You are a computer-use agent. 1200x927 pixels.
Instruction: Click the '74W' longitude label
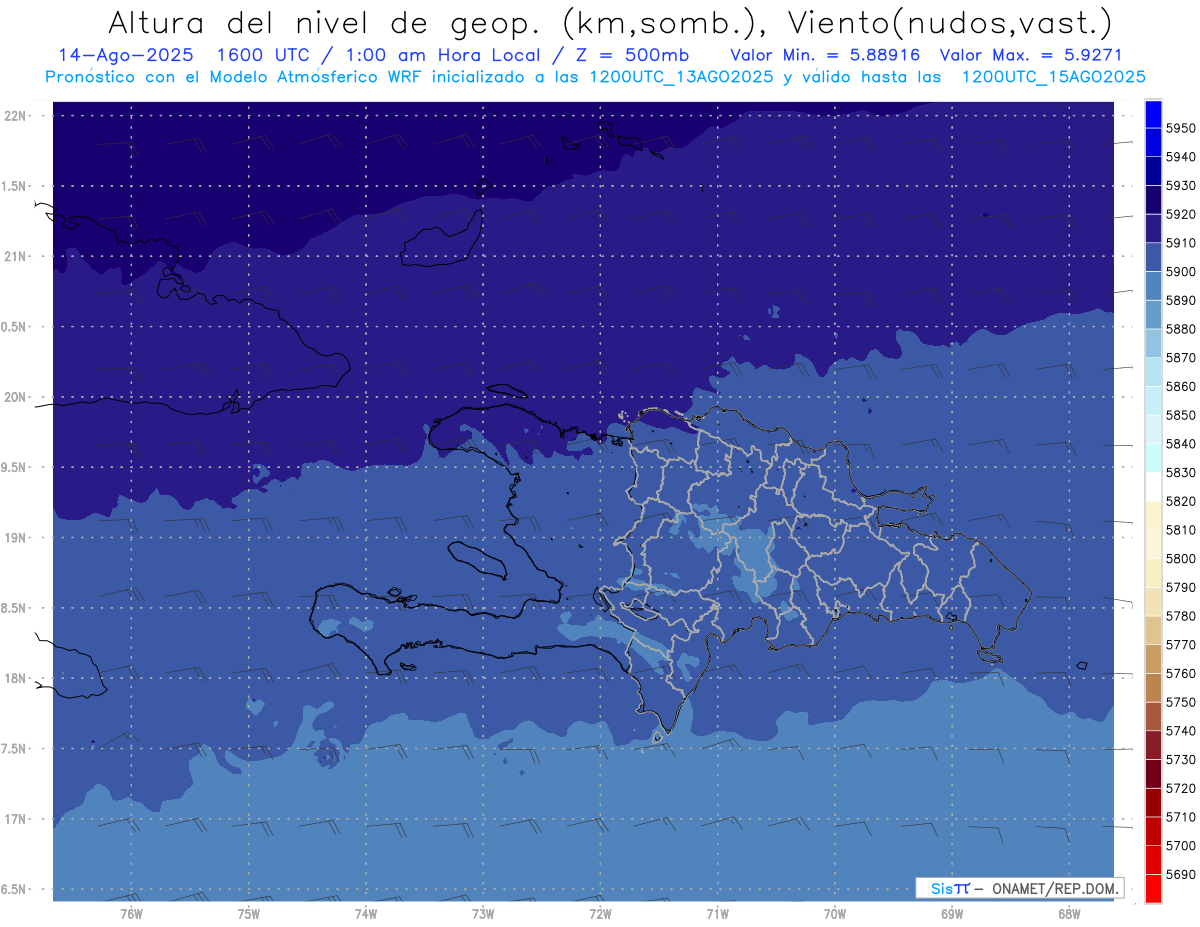coord(365,913)
